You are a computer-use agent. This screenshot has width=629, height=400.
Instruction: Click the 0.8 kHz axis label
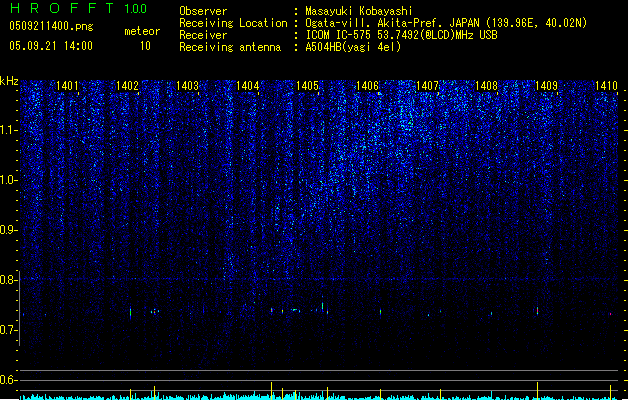click(8, 280)
